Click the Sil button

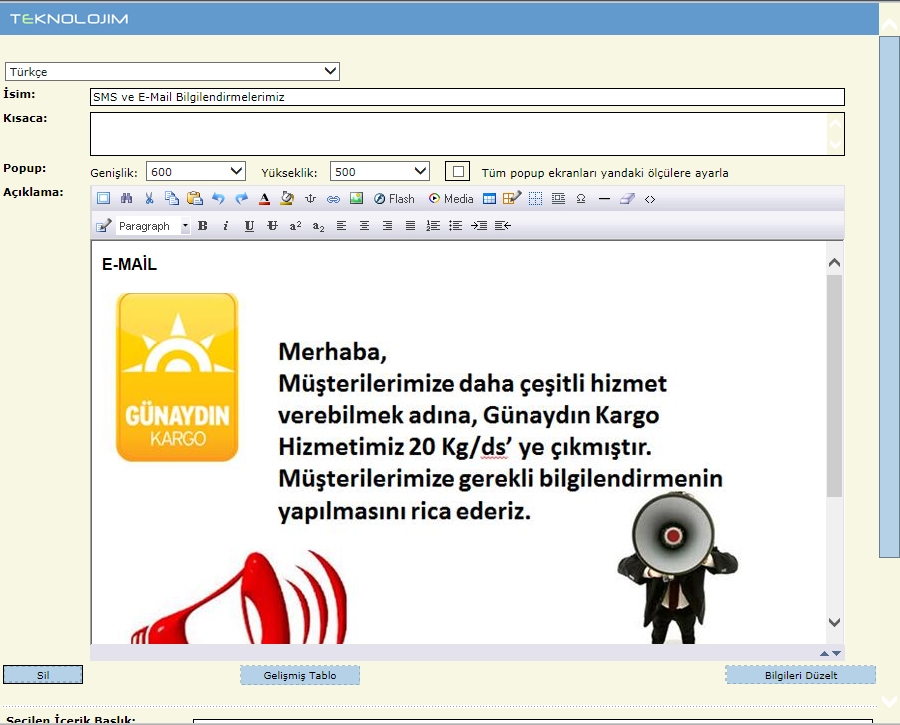coord(43,675)
